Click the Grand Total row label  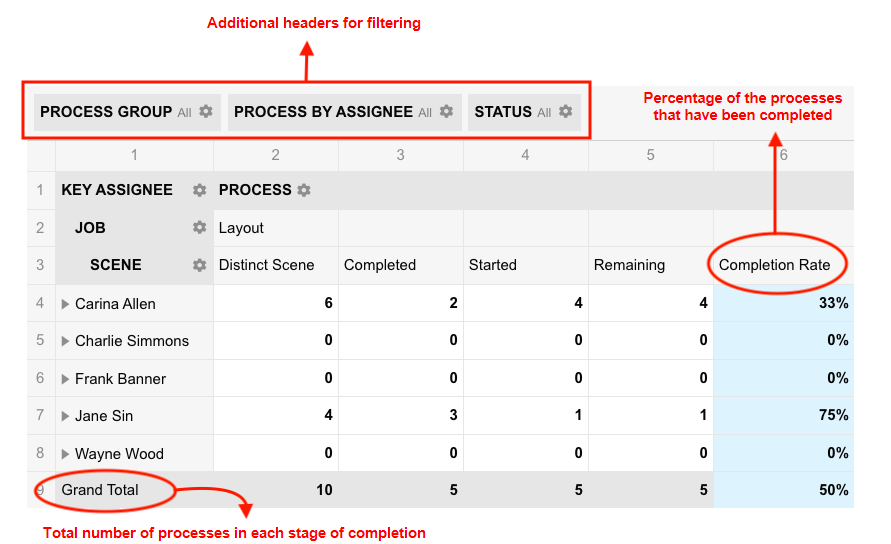click(100, 490)
